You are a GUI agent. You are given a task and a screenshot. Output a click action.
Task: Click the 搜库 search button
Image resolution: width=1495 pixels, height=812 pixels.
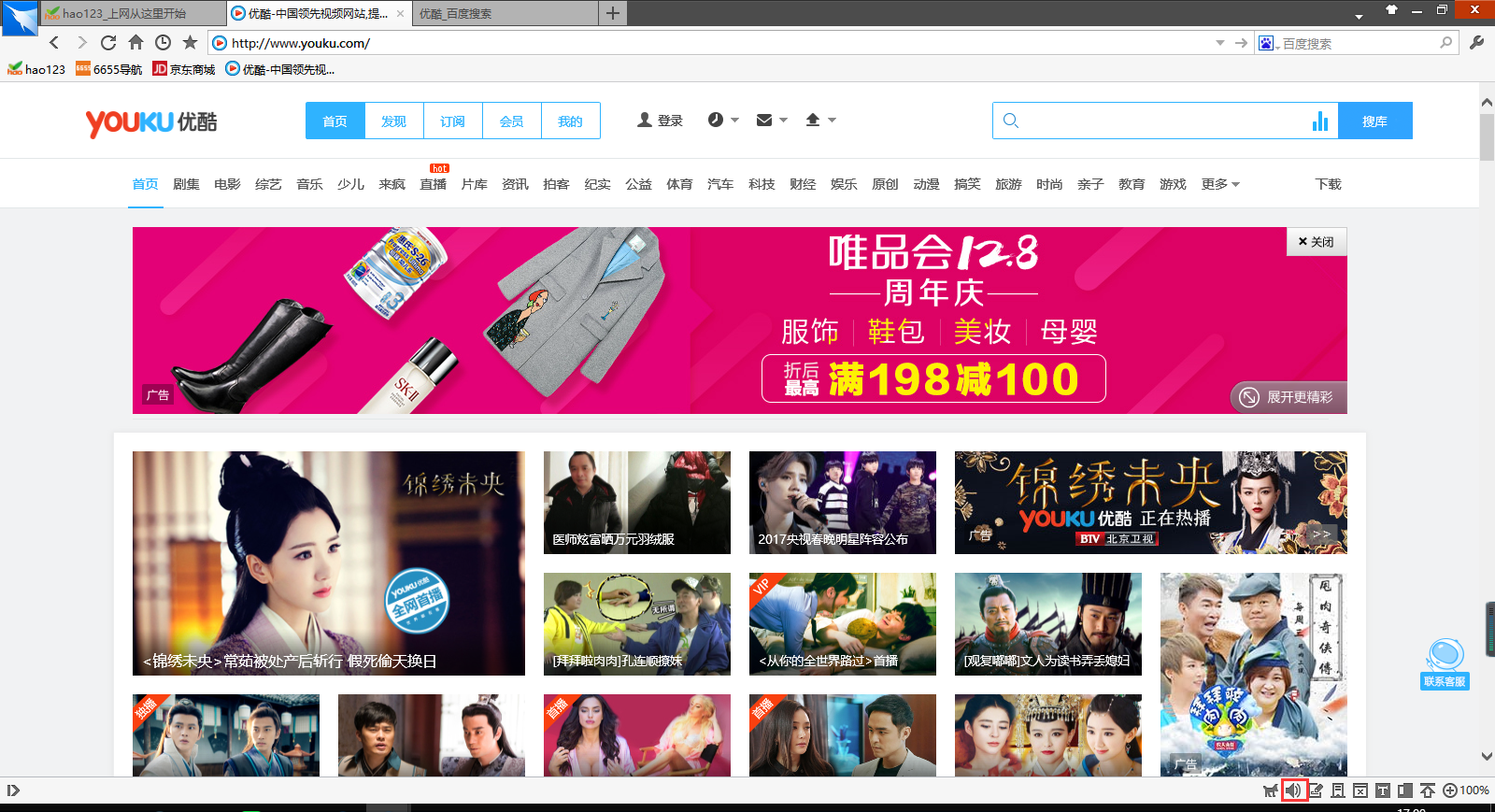(x=1374, y=121)
